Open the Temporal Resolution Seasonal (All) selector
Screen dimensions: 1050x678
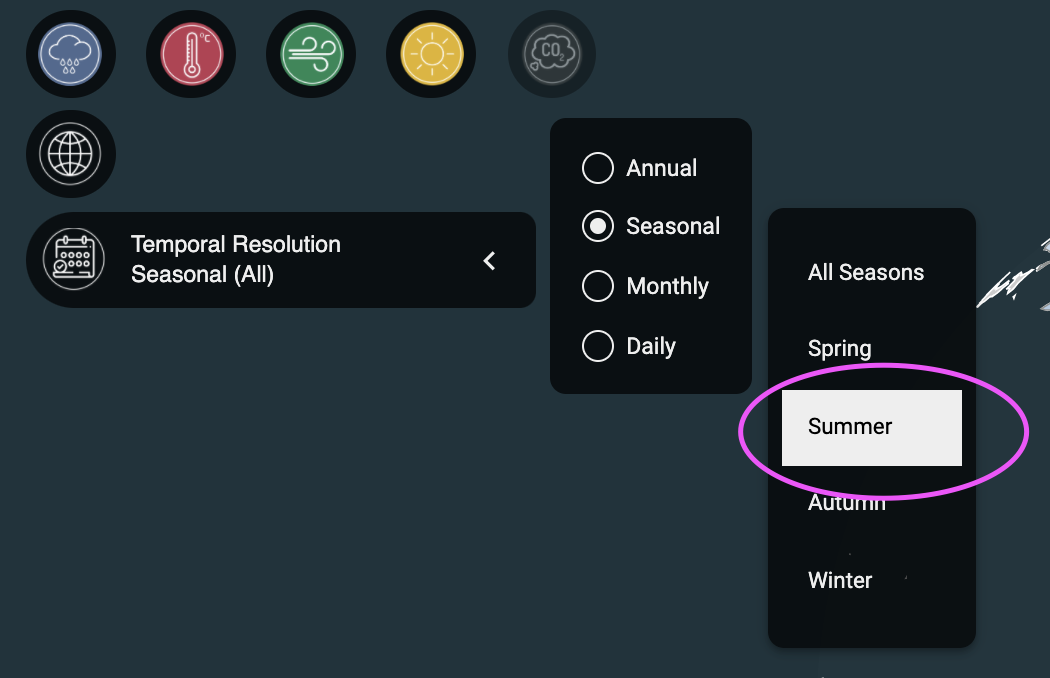pos(281,260)
